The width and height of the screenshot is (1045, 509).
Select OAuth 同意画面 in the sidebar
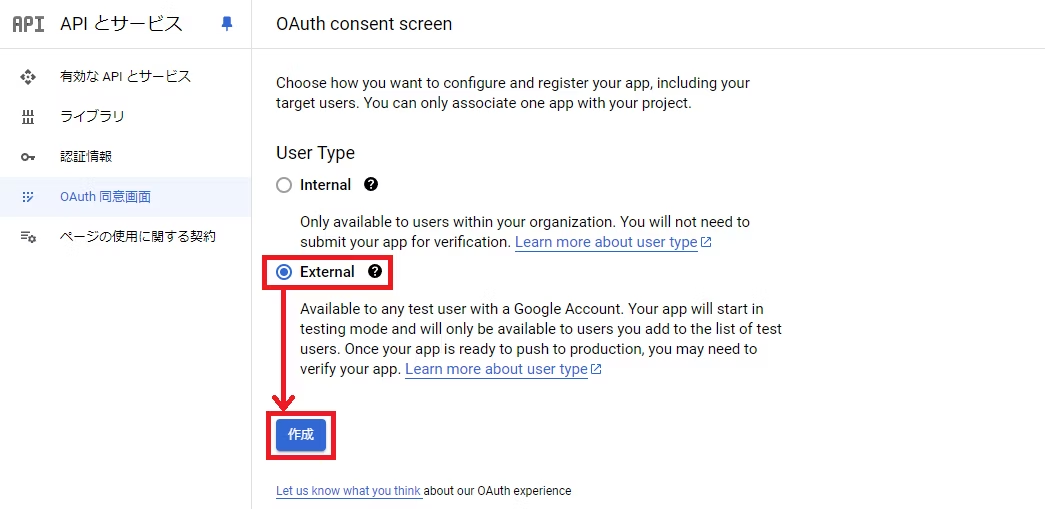click(x=125, y=197)
